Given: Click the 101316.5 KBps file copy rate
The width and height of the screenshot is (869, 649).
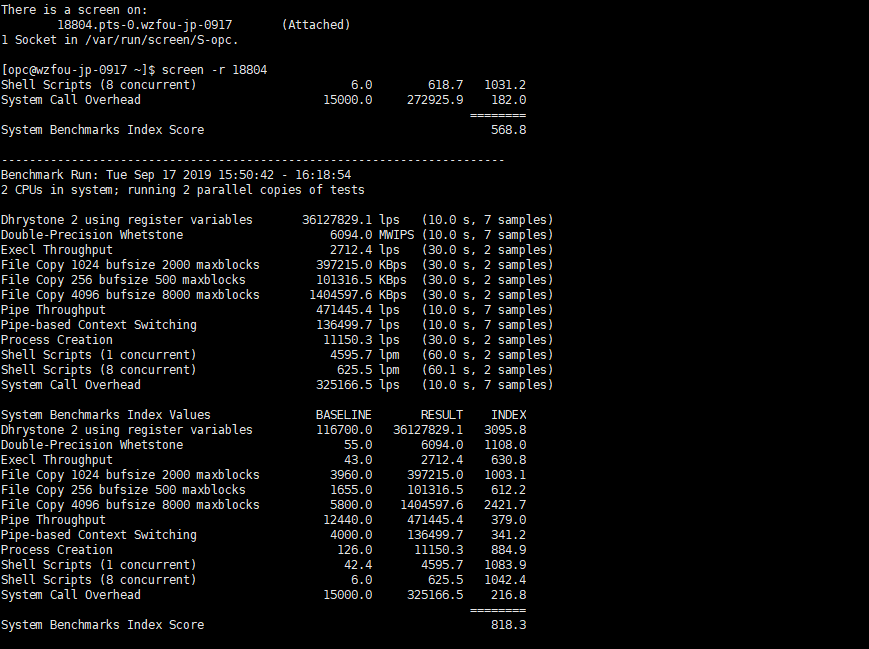Looking at the screenshot, I should point(361,279).
